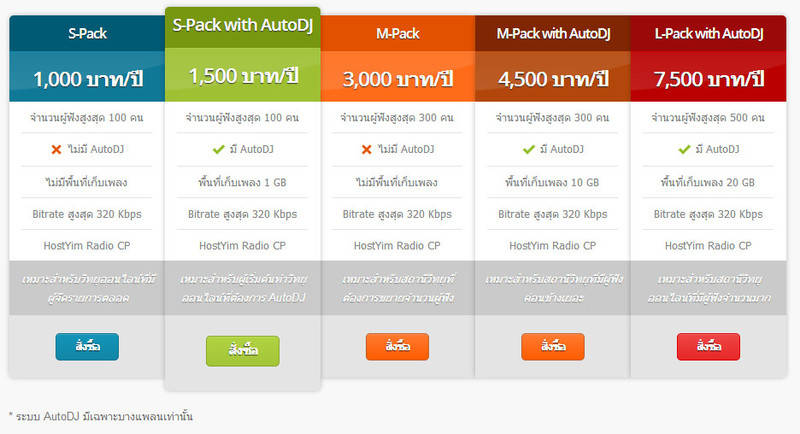Click the red X icon in M-Pack column
Screen dimensions: 800x434
(366, 149)
